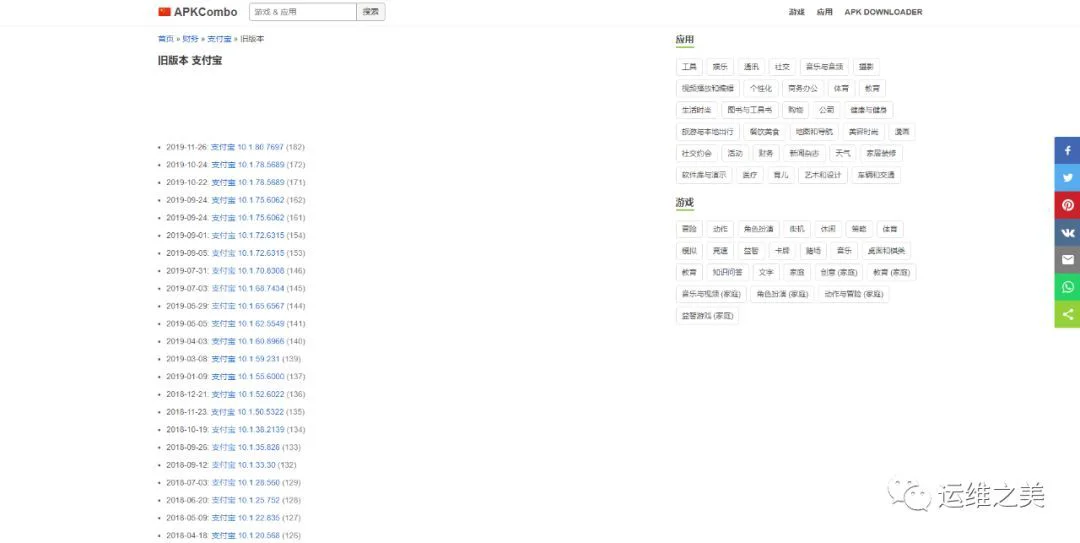The image size is (1080, 543).
Task: Open the 支付宝 10.1.20.568 version link
Action: [x=245, y=535]
